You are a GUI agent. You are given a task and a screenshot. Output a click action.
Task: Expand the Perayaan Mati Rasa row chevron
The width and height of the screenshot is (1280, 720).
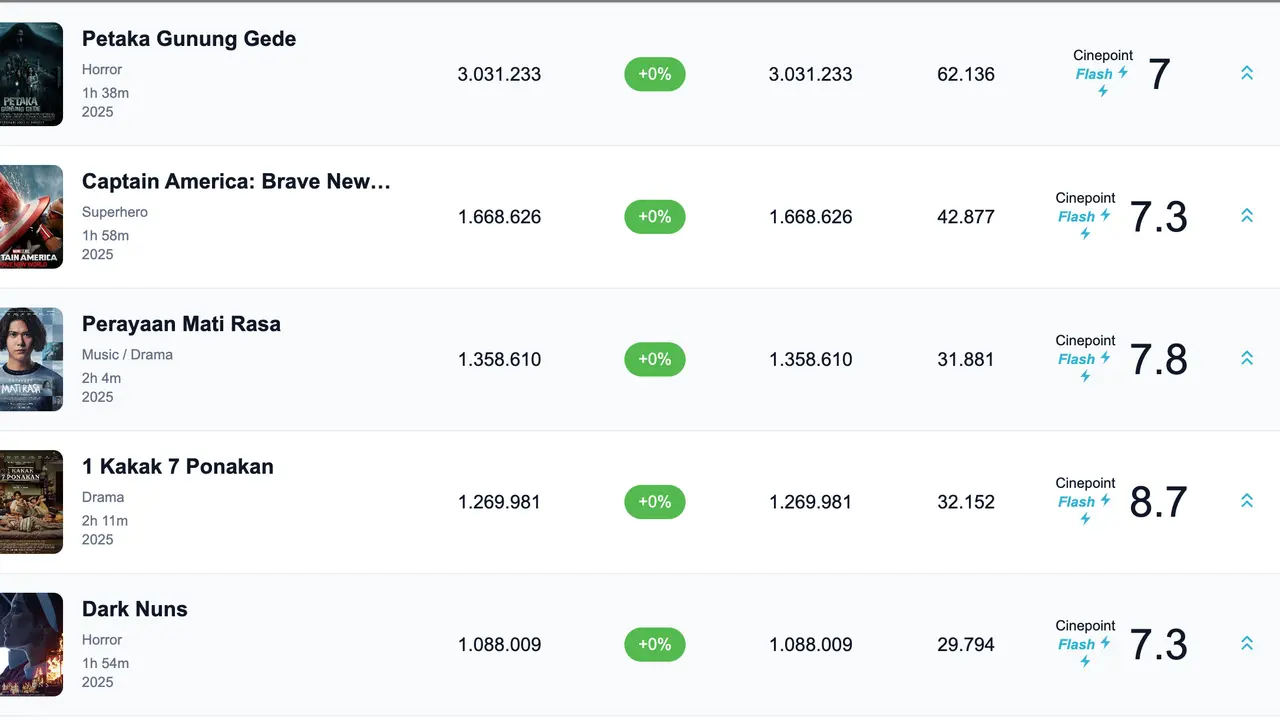[x=1247, y=358]
